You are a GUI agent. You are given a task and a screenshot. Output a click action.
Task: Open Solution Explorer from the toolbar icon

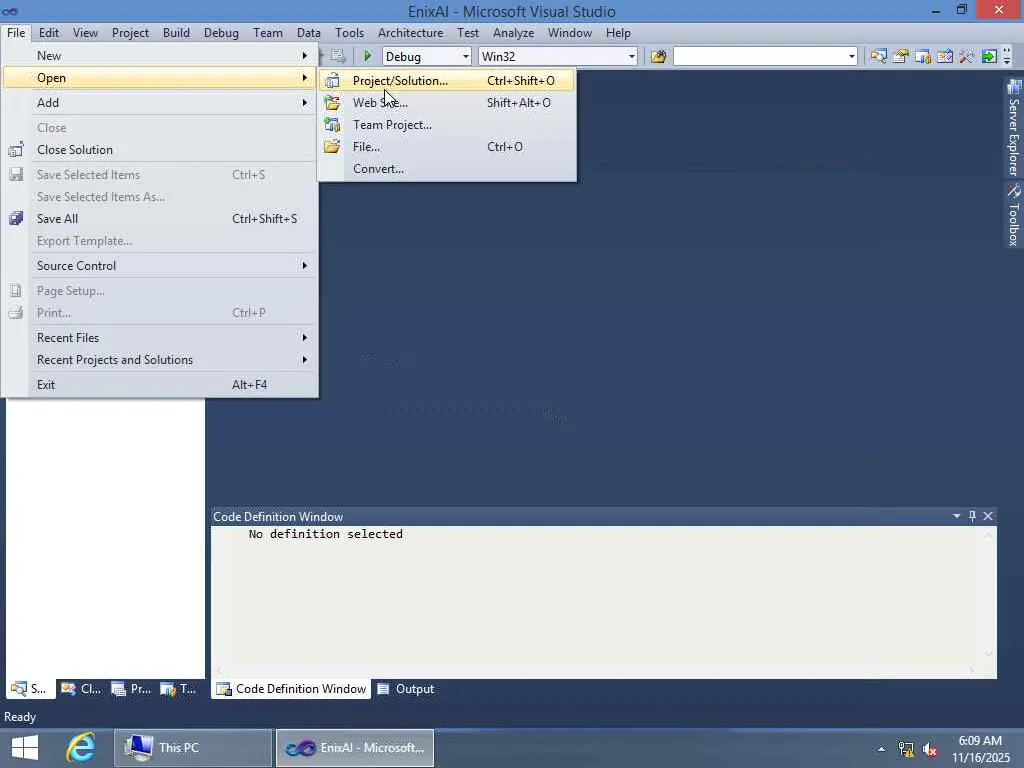coord(879,56)
